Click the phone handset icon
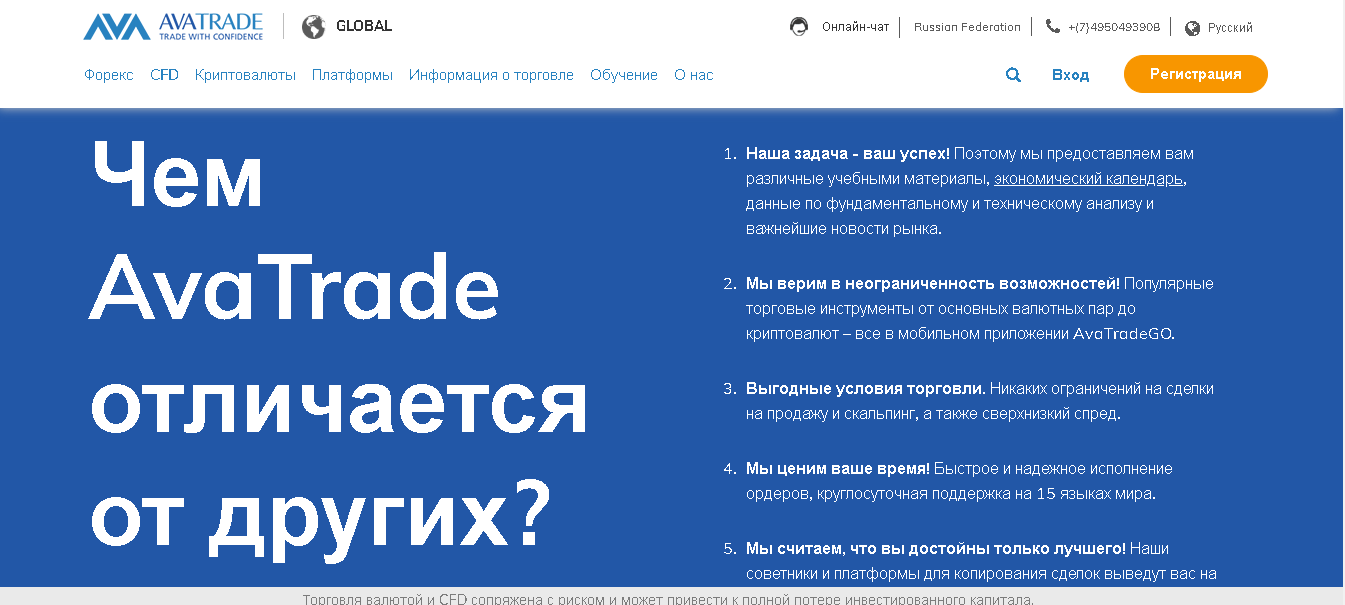Viewport: 1345px width, 605px height. click(x=1053, y=27)
